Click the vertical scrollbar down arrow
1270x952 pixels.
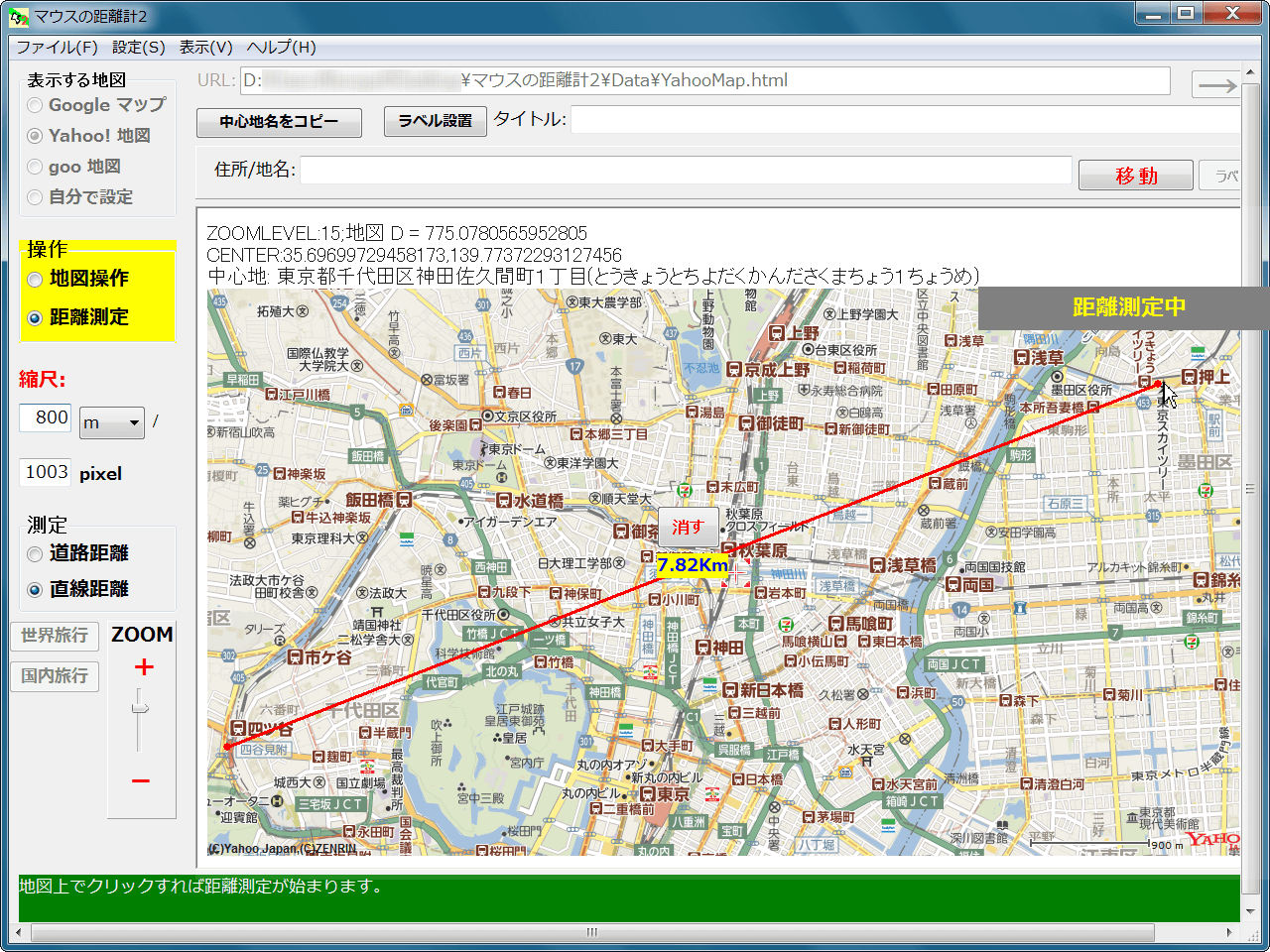[x=1251, y=911]
